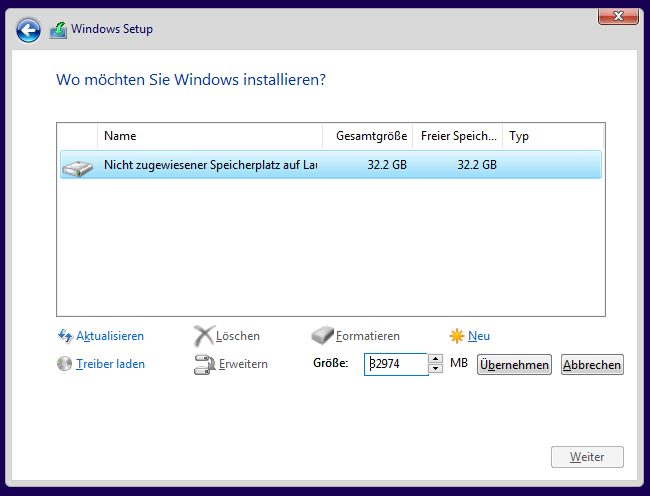The image size is (650, 496).
Task: Click the Weiter button
Action: pyautogui.click(x=587, y=457)
